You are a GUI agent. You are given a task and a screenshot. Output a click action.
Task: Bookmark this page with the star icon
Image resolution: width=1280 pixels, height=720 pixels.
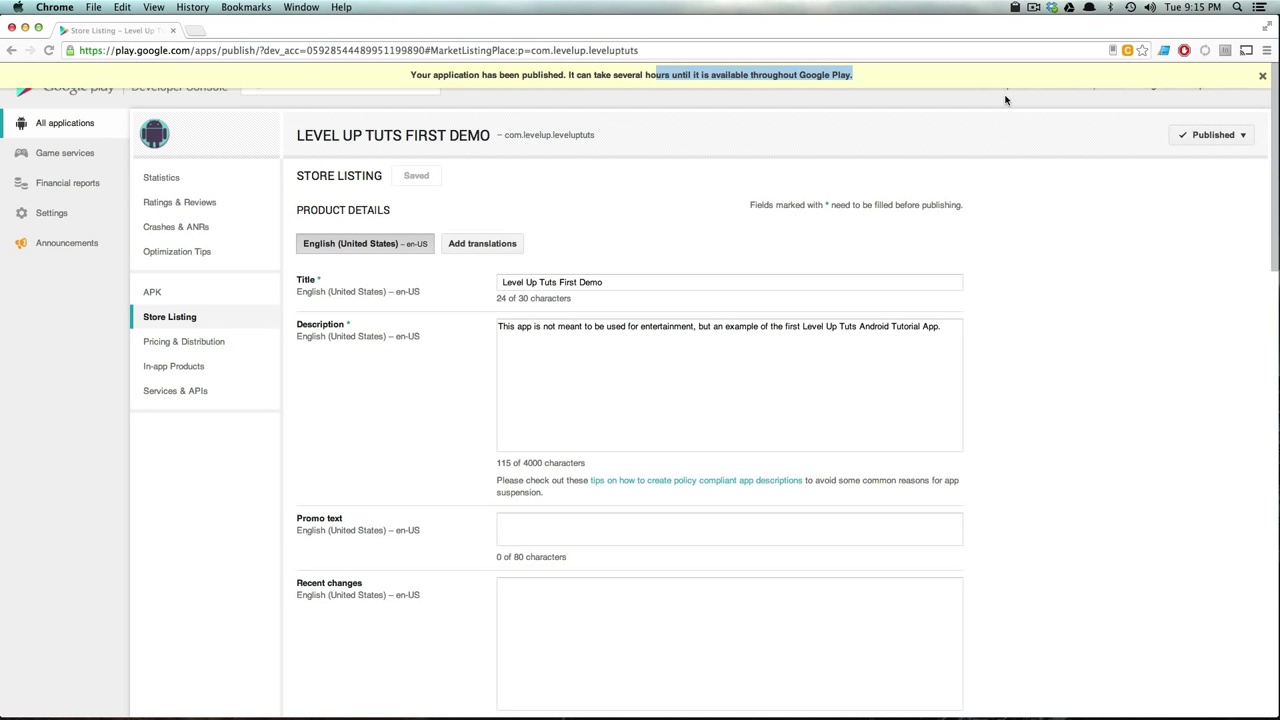(x=1142, y=50)
